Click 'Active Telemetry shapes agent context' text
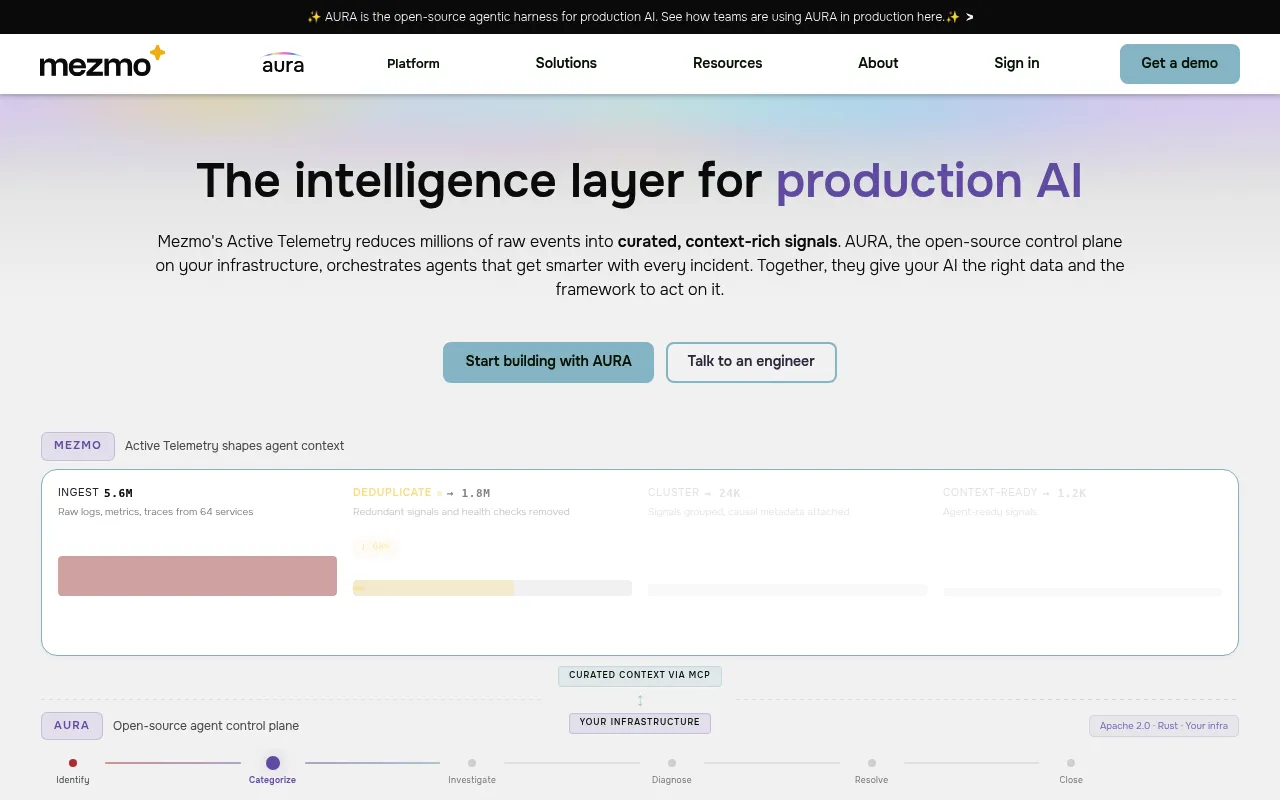Image resolution: width=1280 pixels, height=800 pixels. [x=234, y=446]
